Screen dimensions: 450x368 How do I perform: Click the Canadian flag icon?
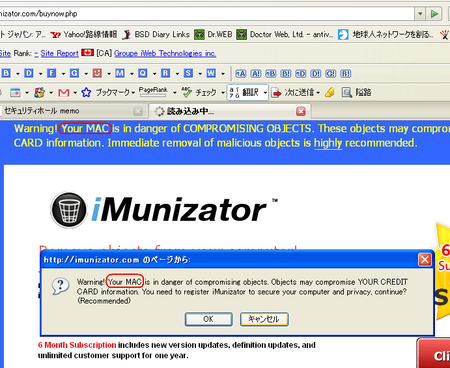coord(87,53)
